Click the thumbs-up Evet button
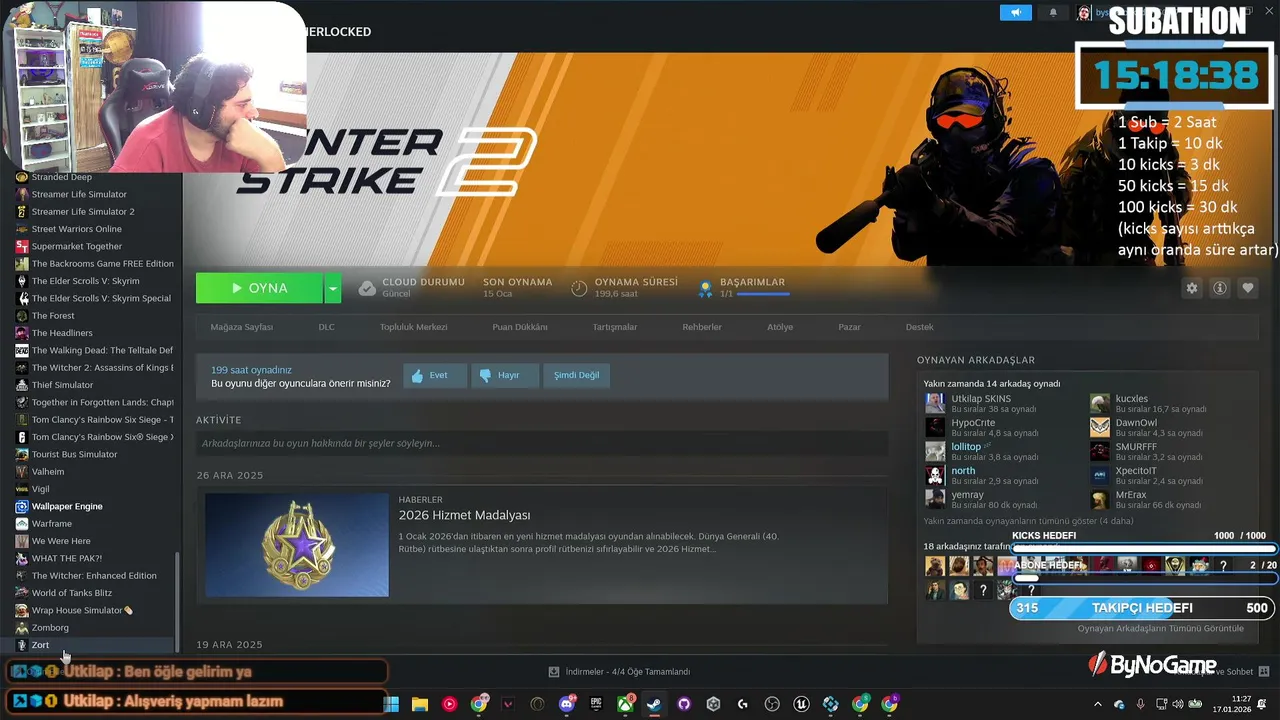The image size is (1280, 720). pyautogui.click(x=435, y=375)
